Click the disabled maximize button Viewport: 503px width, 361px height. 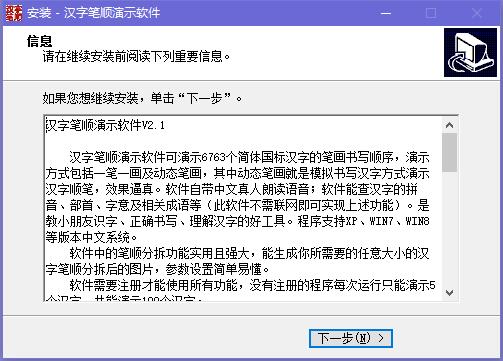tap(431, 13)
